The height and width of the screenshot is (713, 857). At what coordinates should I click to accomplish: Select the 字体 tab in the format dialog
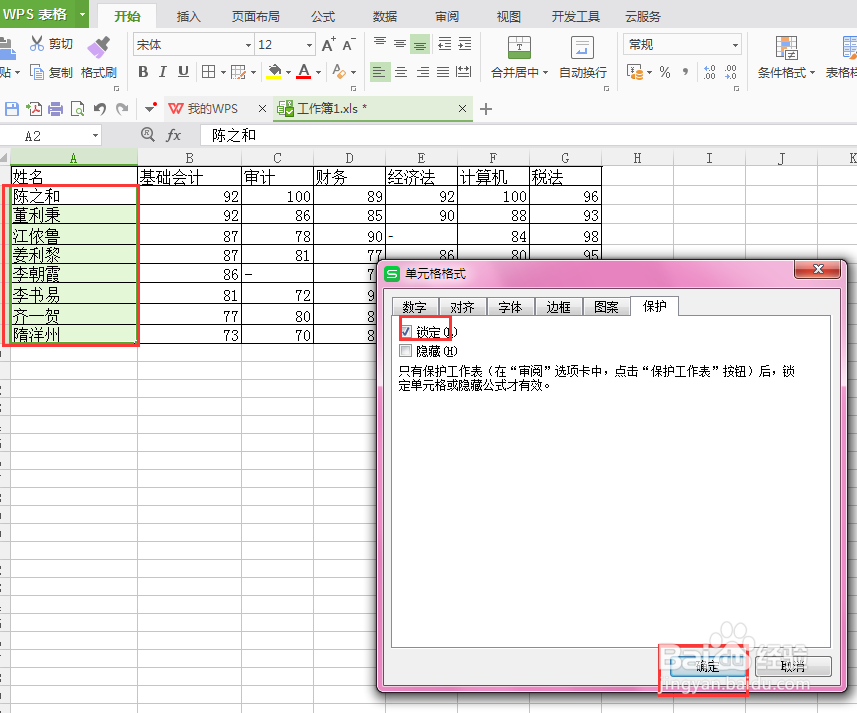pos(510,307)
